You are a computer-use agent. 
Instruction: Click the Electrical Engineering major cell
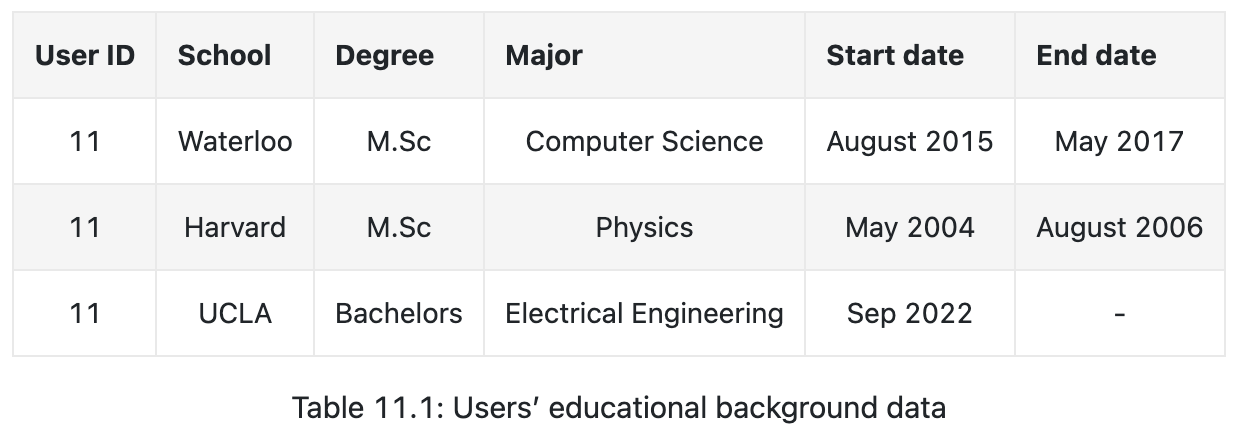tap(644, 313)
